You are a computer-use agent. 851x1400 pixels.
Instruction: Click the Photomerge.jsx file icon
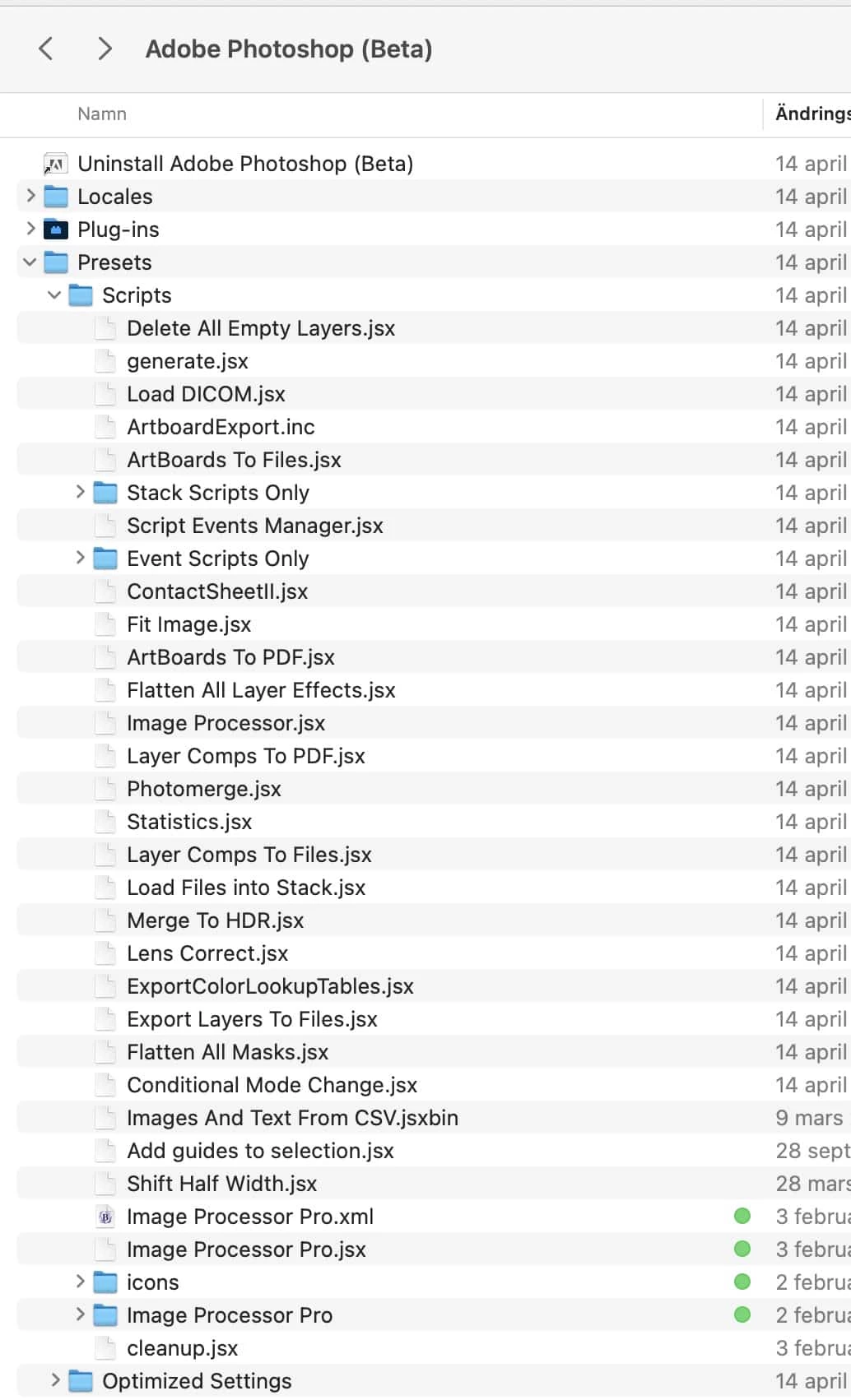pos(105,789)
